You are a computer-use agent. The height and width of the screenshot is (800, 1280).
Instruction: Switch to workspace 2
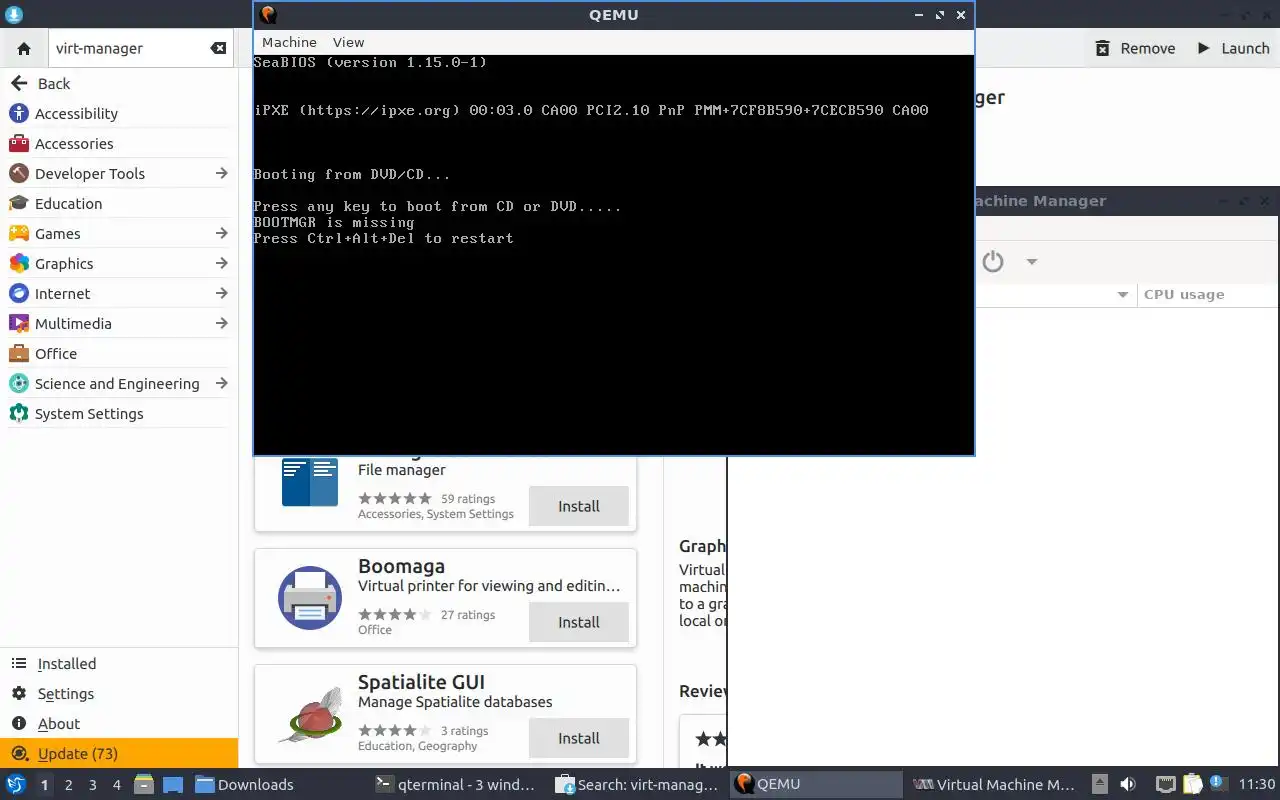(x=68, y=785)
